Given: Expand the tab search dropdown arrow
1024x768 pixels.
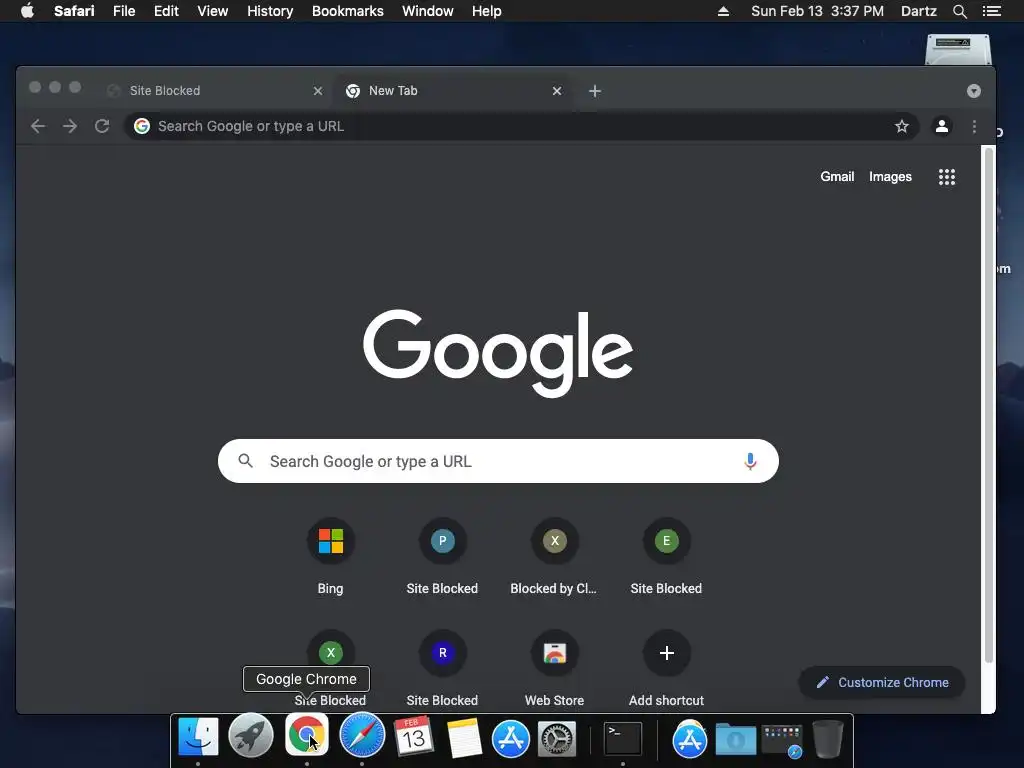Looking at the screenshot, I should tap(974, 91).
